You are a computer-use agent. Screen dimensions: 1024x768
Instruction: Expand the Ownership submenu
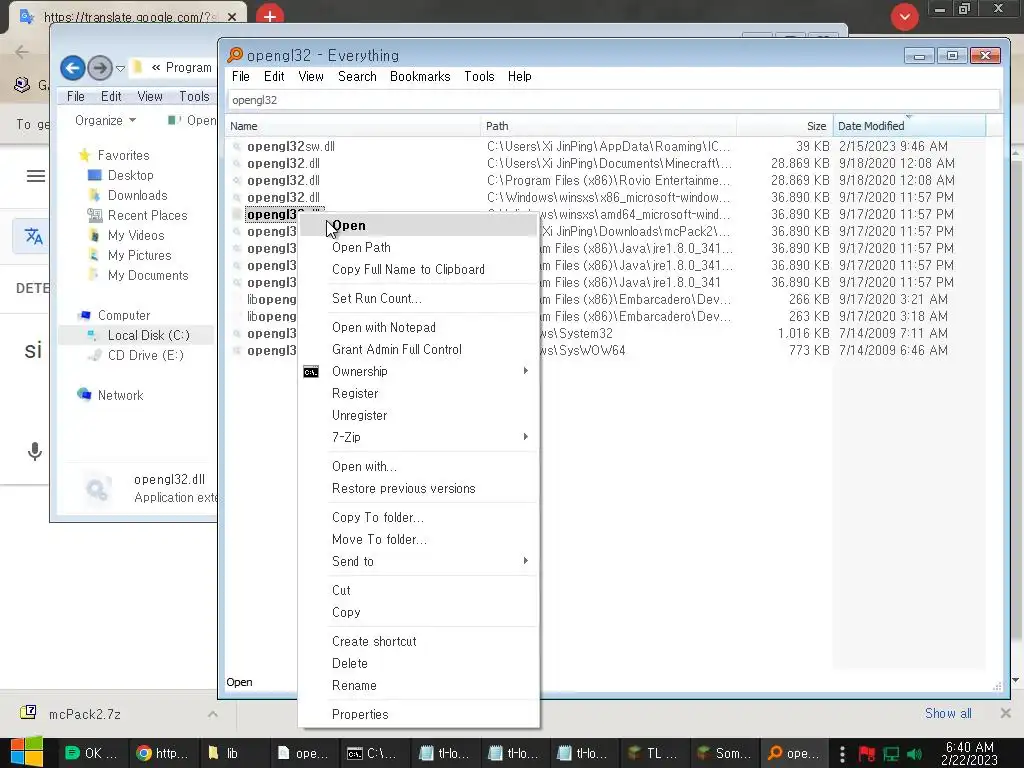coord(418,372)
